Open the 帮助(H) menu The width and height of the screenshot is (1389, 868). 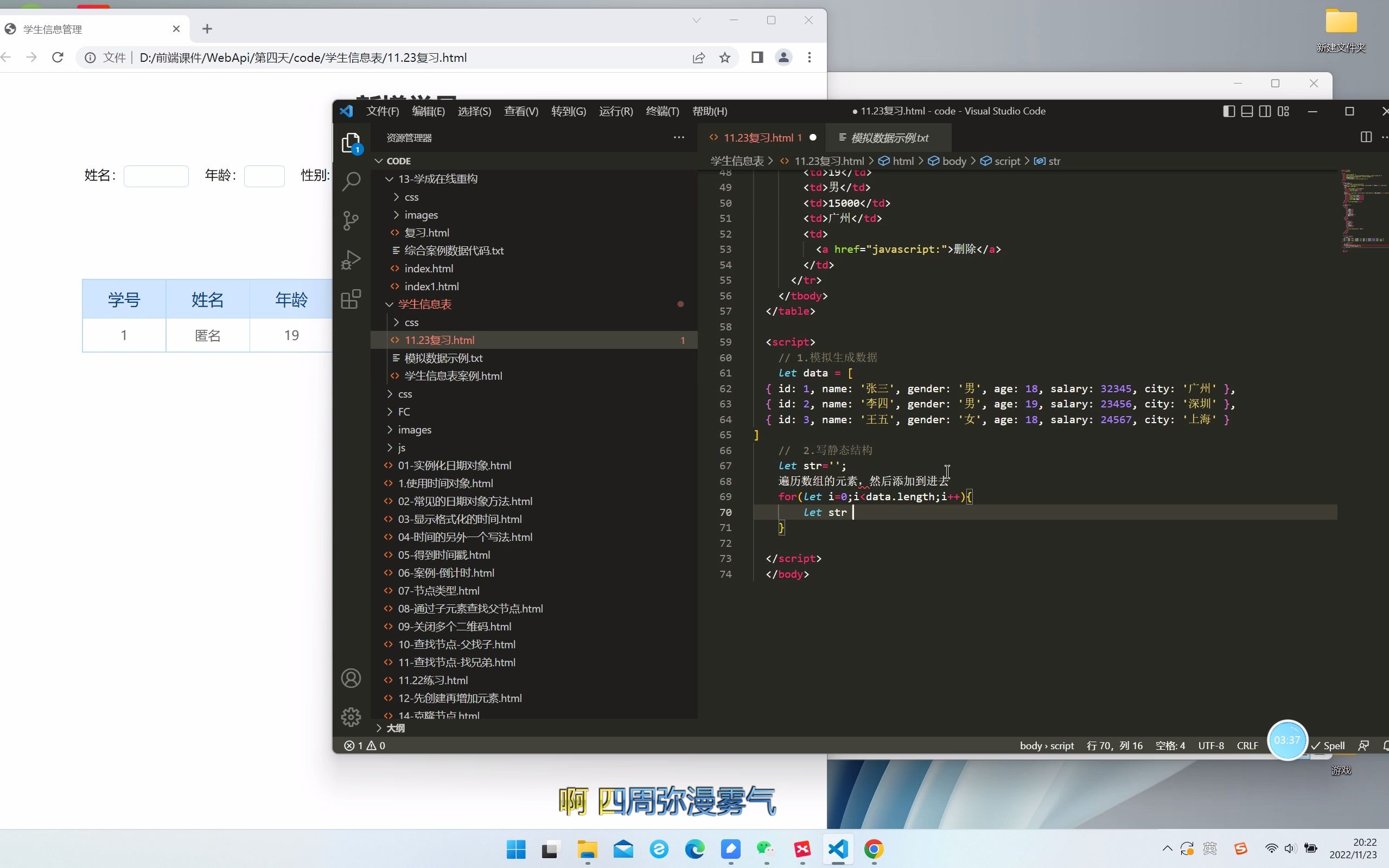(x=710, y=111)
